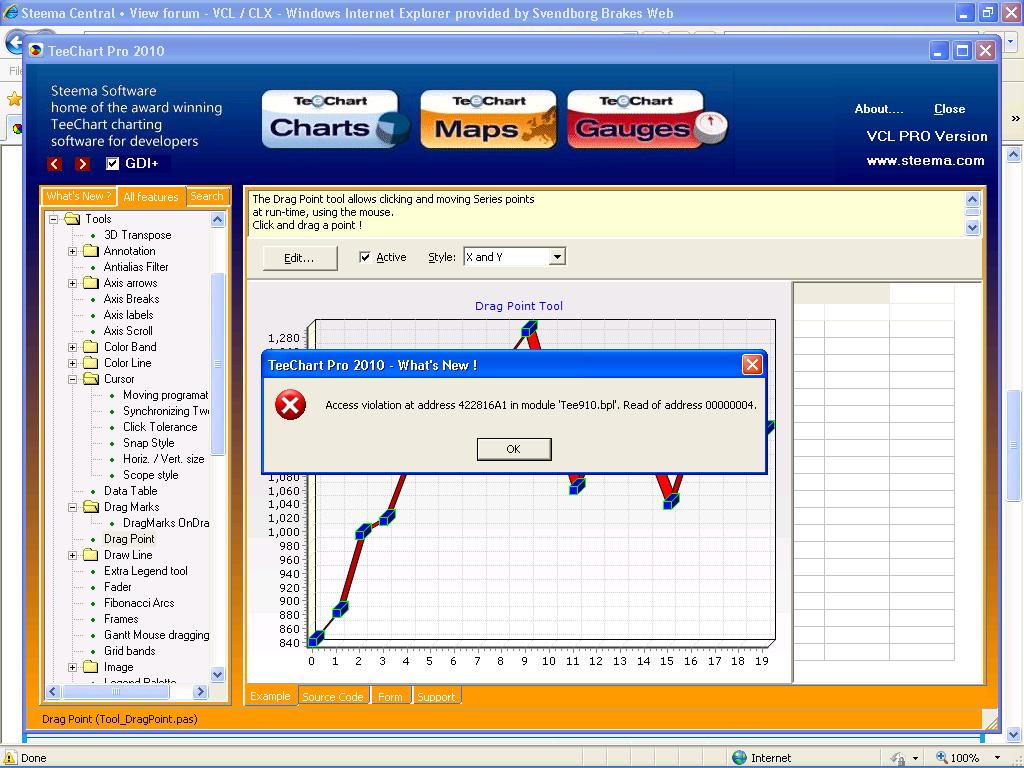Viewport: 1024px width, 768px height.
Task: Switch to the What's New ? tab
Action: tap(78, 196)
